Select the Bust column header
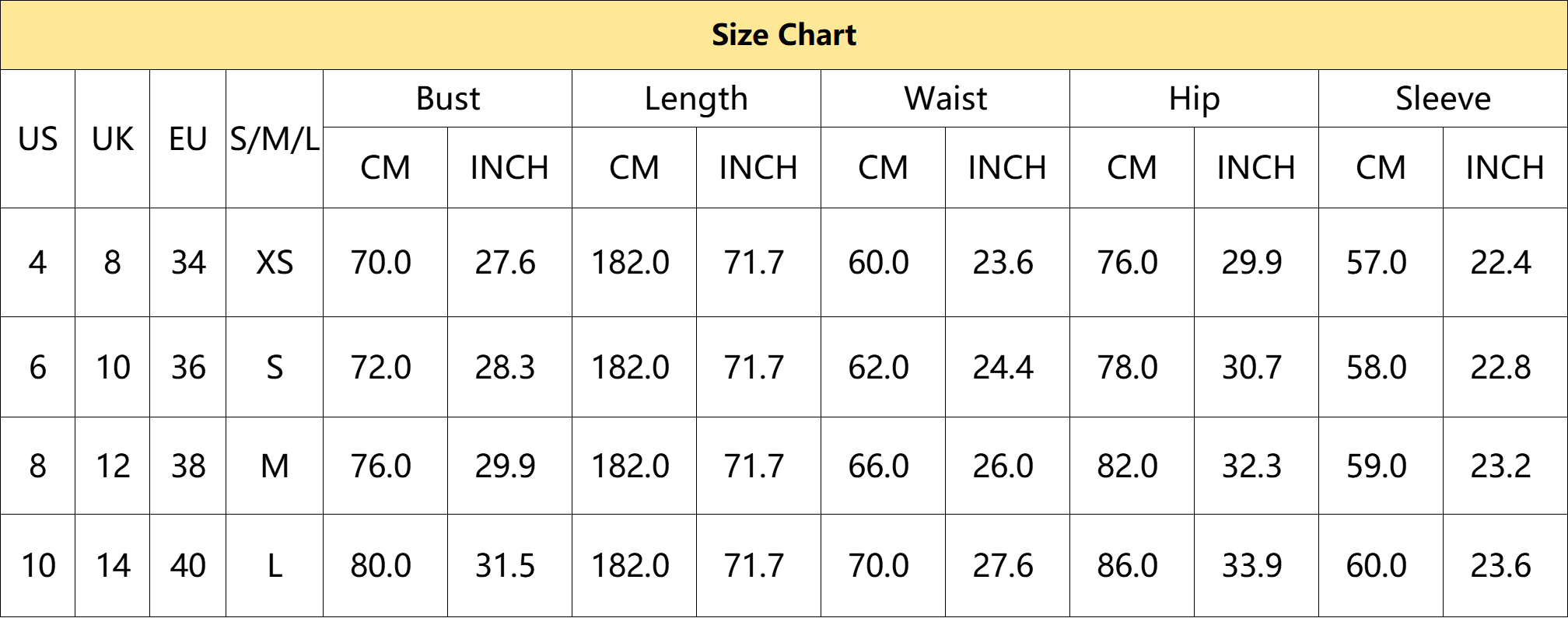Image resolution: width=1568 pixels, height=618 pixels. (x=447, y=99)
